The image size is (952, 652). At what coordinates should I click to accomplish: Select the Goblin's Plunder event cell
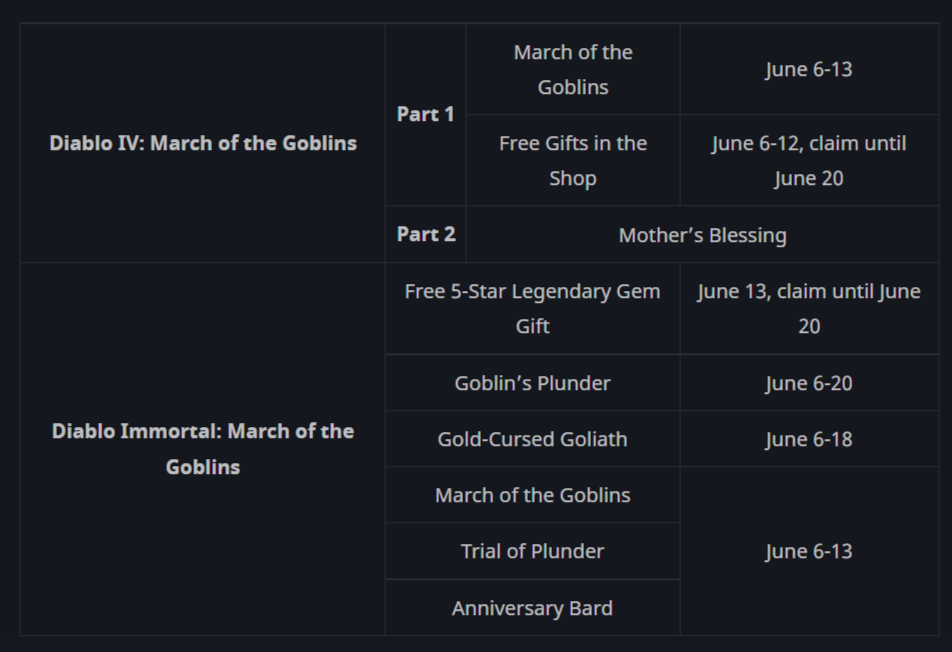532,383
